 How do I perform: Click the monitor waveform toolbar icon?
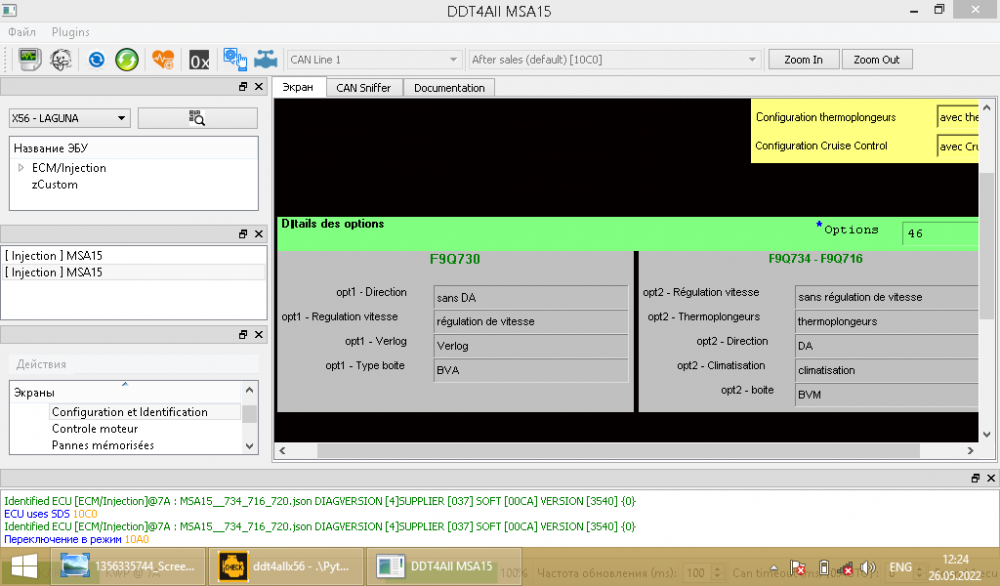point(29,59)
